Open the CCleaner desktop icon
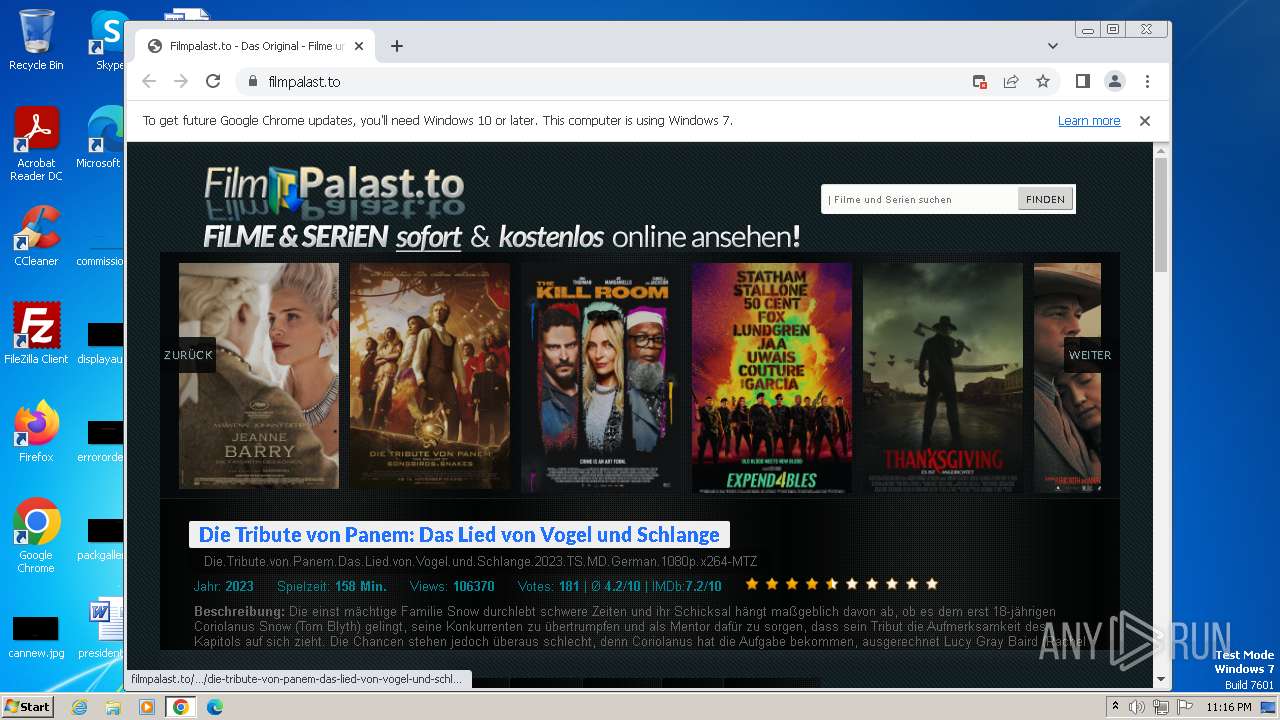Image resolution: width=1280 pixels, height=720 pixels. point(36,236)
